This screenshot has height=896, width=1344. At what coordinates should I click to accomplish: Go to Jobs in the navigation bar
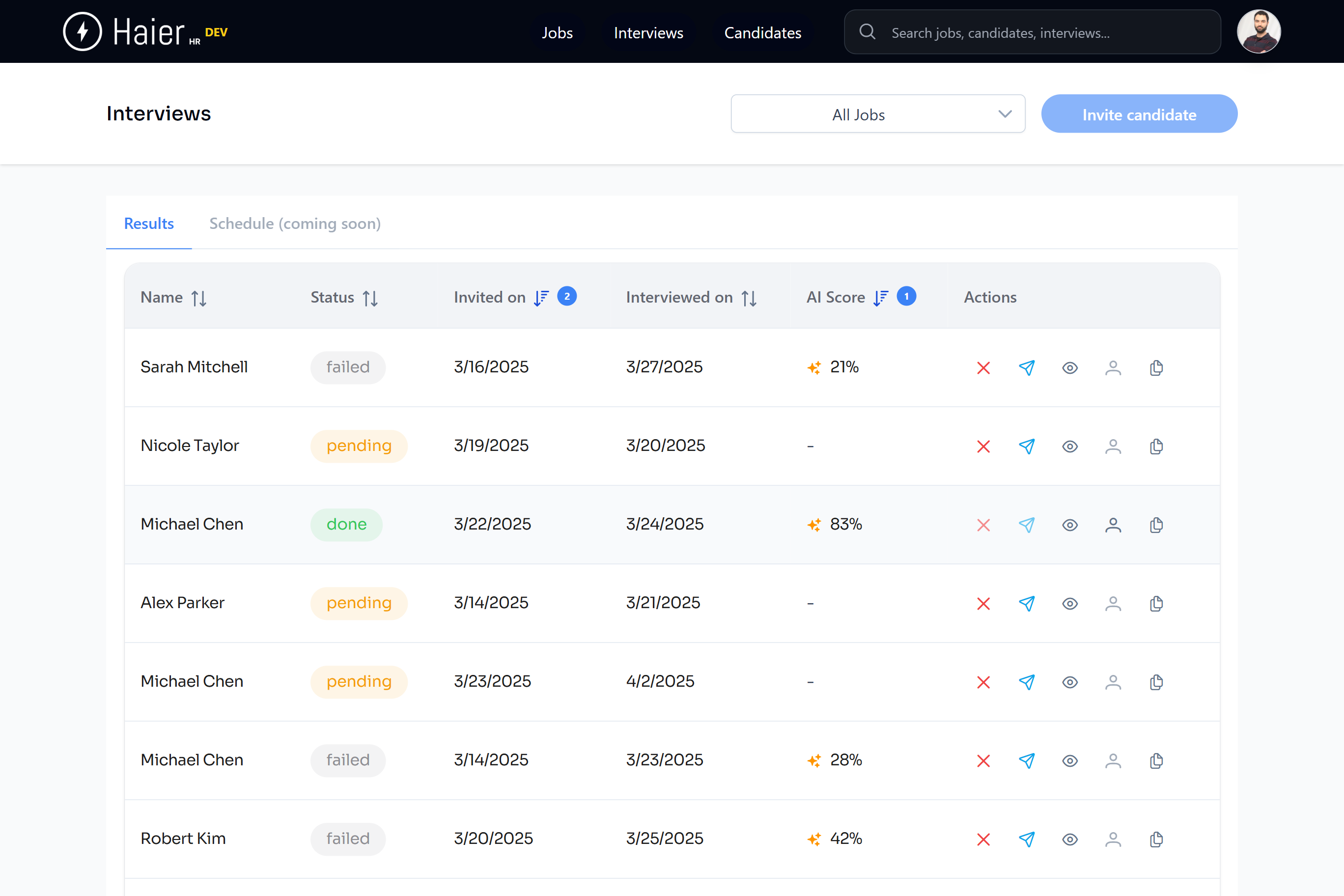[557, 32]
